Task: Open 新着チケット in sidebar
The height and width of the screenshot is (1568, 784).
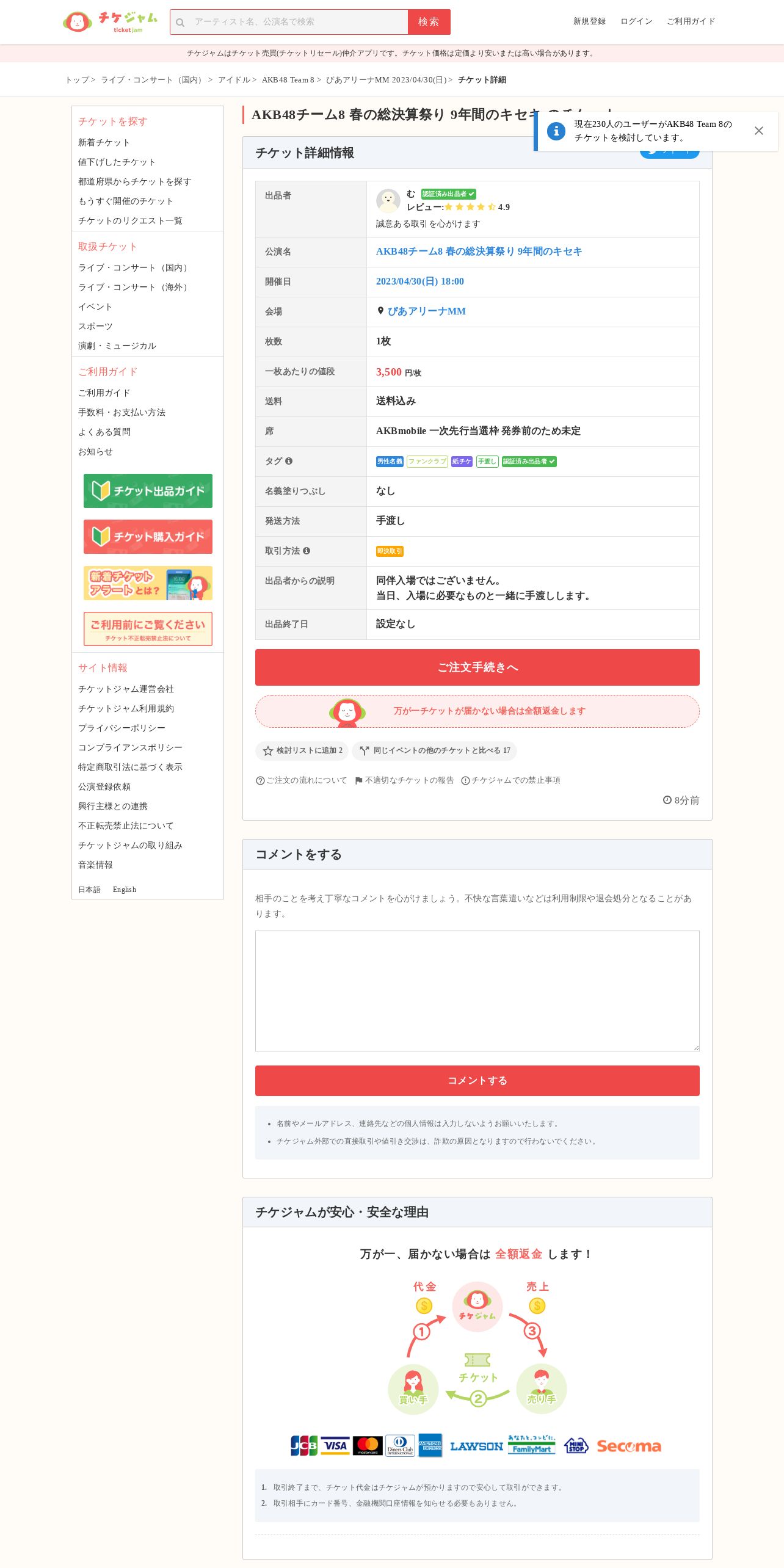Action: [104, 143]
